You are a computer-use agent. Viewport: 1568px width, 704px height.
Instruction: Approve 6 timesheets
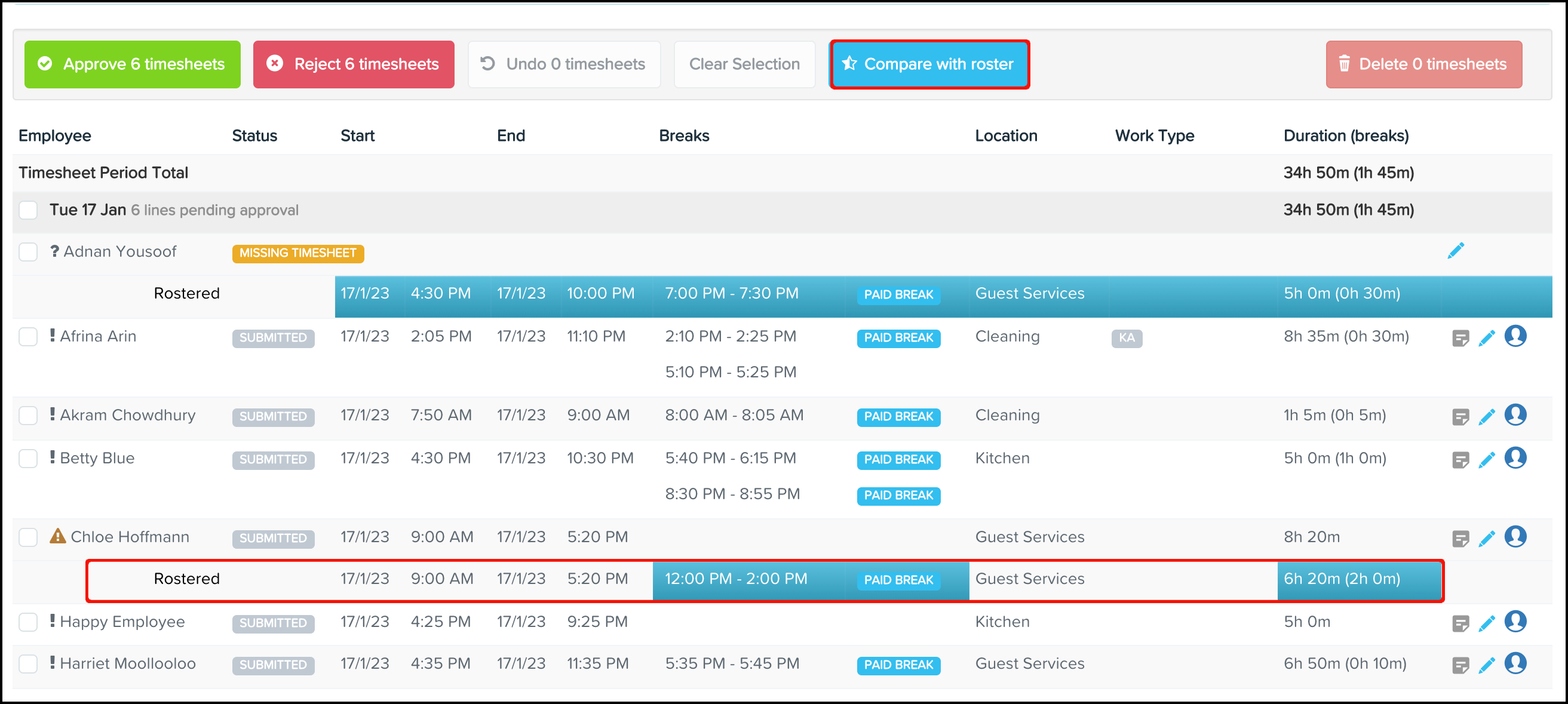click(132, 64)
